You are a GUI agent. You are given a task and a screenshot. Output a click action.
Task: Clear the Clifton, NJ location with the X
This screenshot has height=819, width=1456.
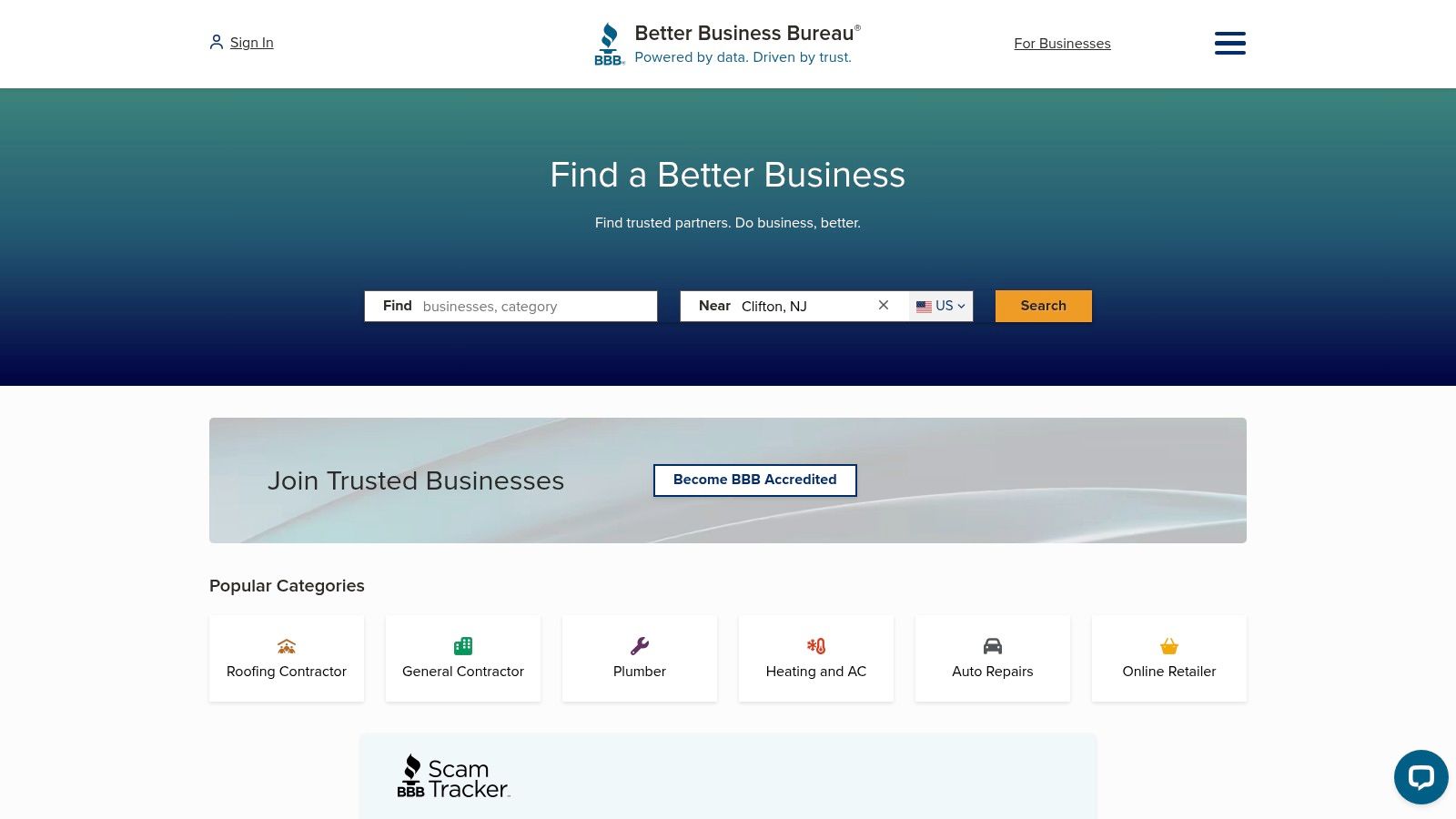tap(883, 306)
